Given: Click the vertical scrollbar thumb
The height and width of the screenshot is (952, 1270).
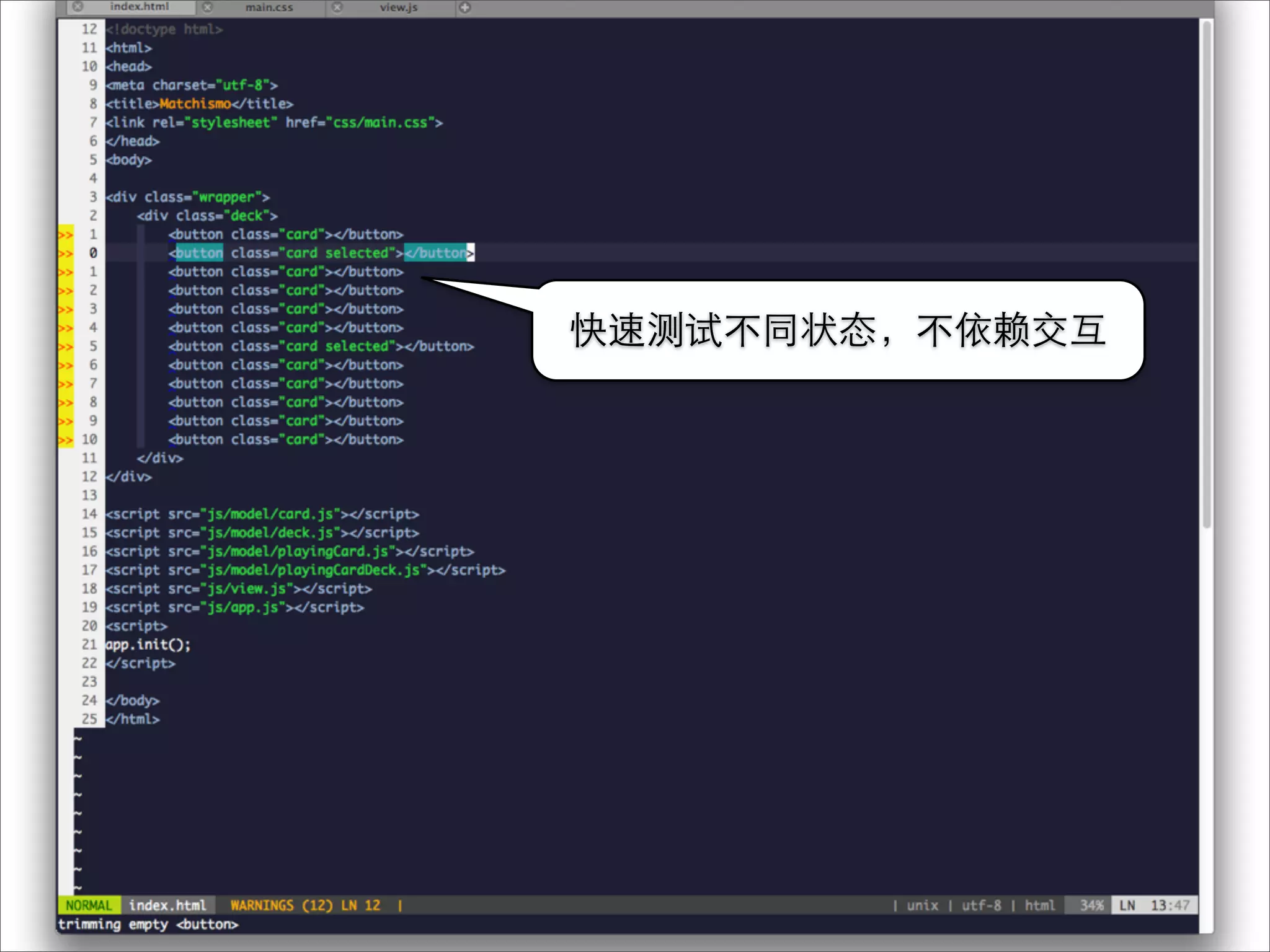Looking at the screenshot, I should (1206, 275).
